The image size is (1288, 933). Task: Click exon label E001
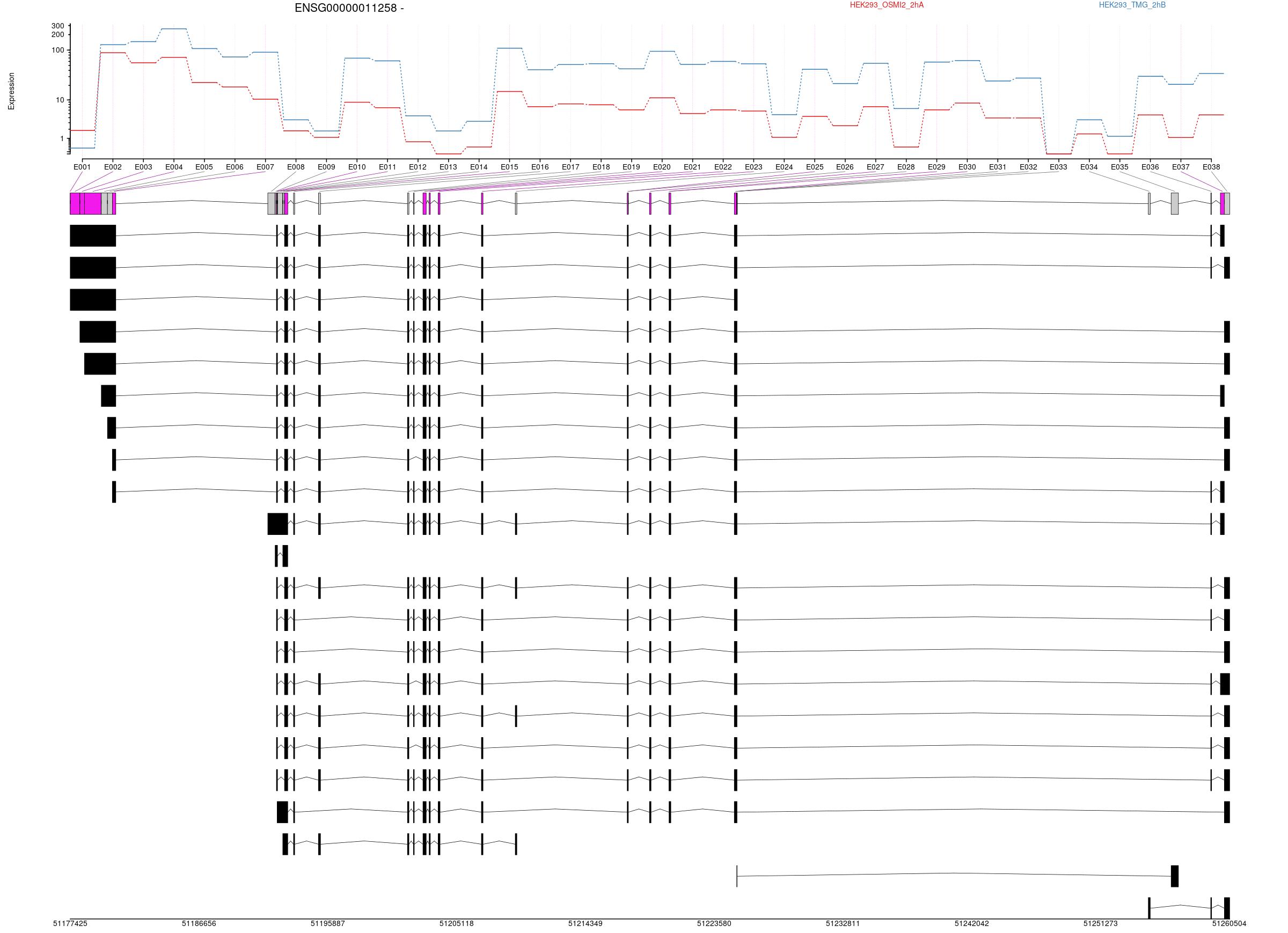pos(82,167)
